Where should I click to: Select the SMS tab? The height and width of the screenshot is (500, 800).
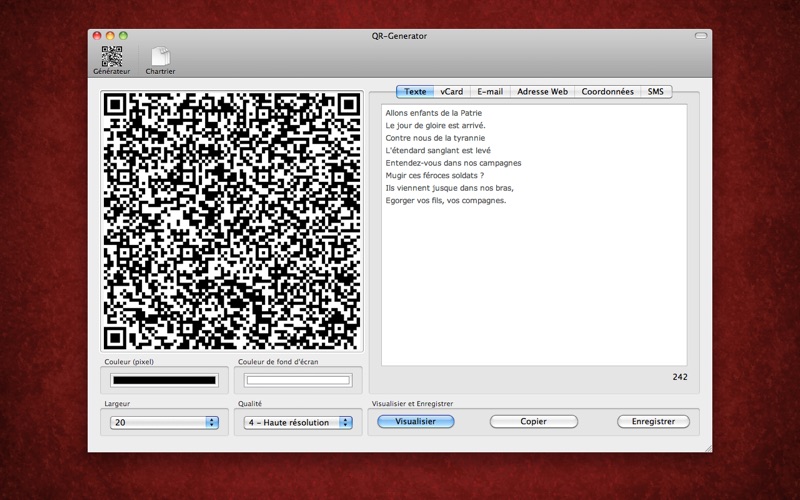[656, 92]
